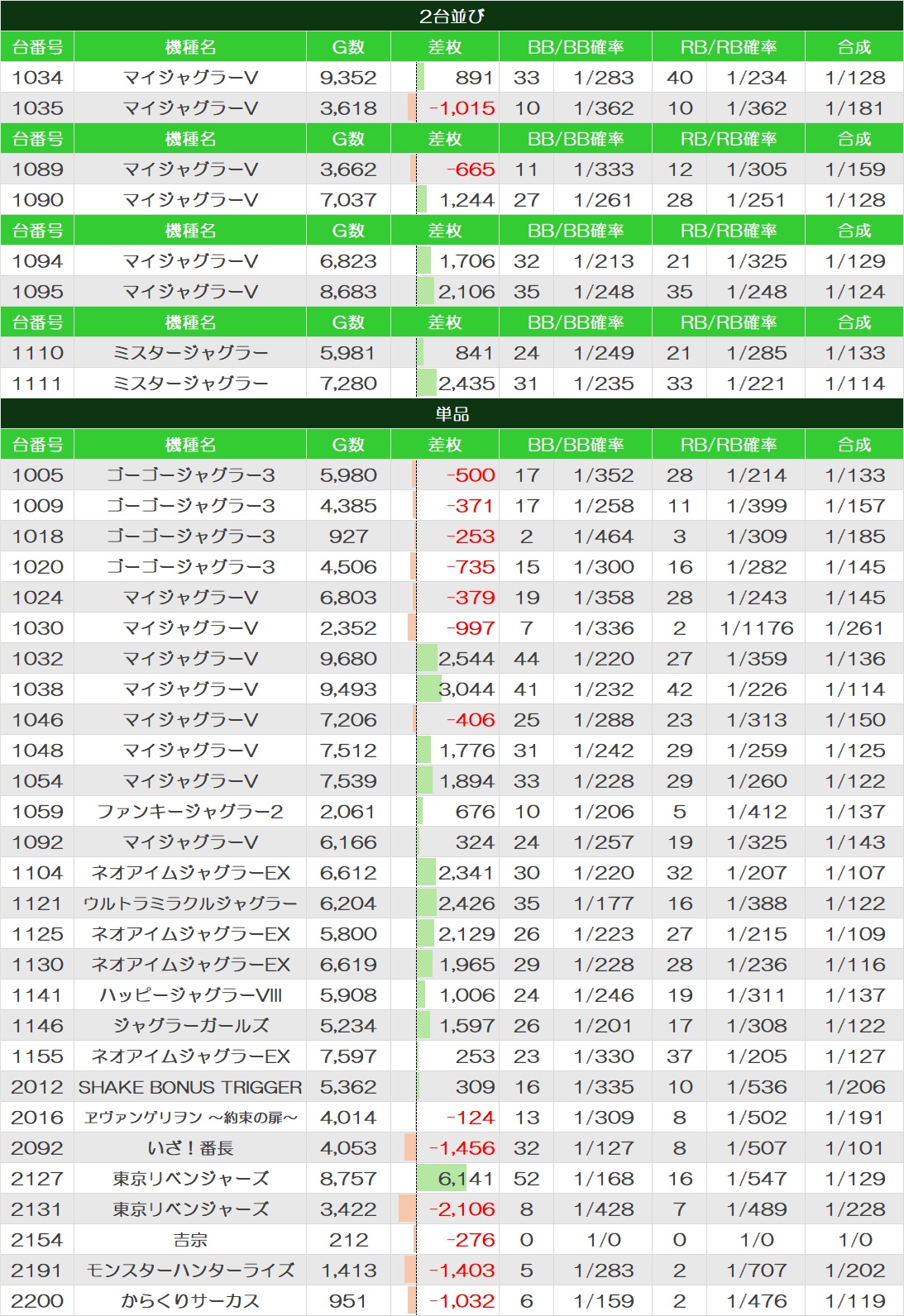Click the RB rate 1/489
The width and height of the screenshot is (904, 1316).
757,1209
